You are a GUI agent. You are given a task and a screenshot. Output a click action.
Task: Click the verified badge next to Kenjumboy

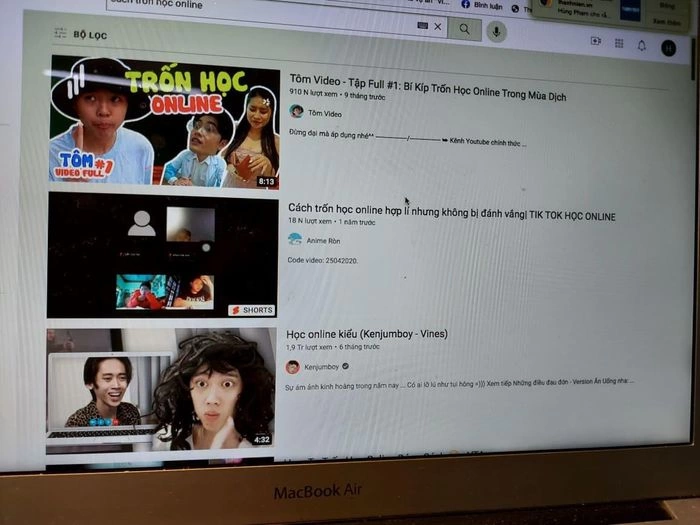pos(346,367)
